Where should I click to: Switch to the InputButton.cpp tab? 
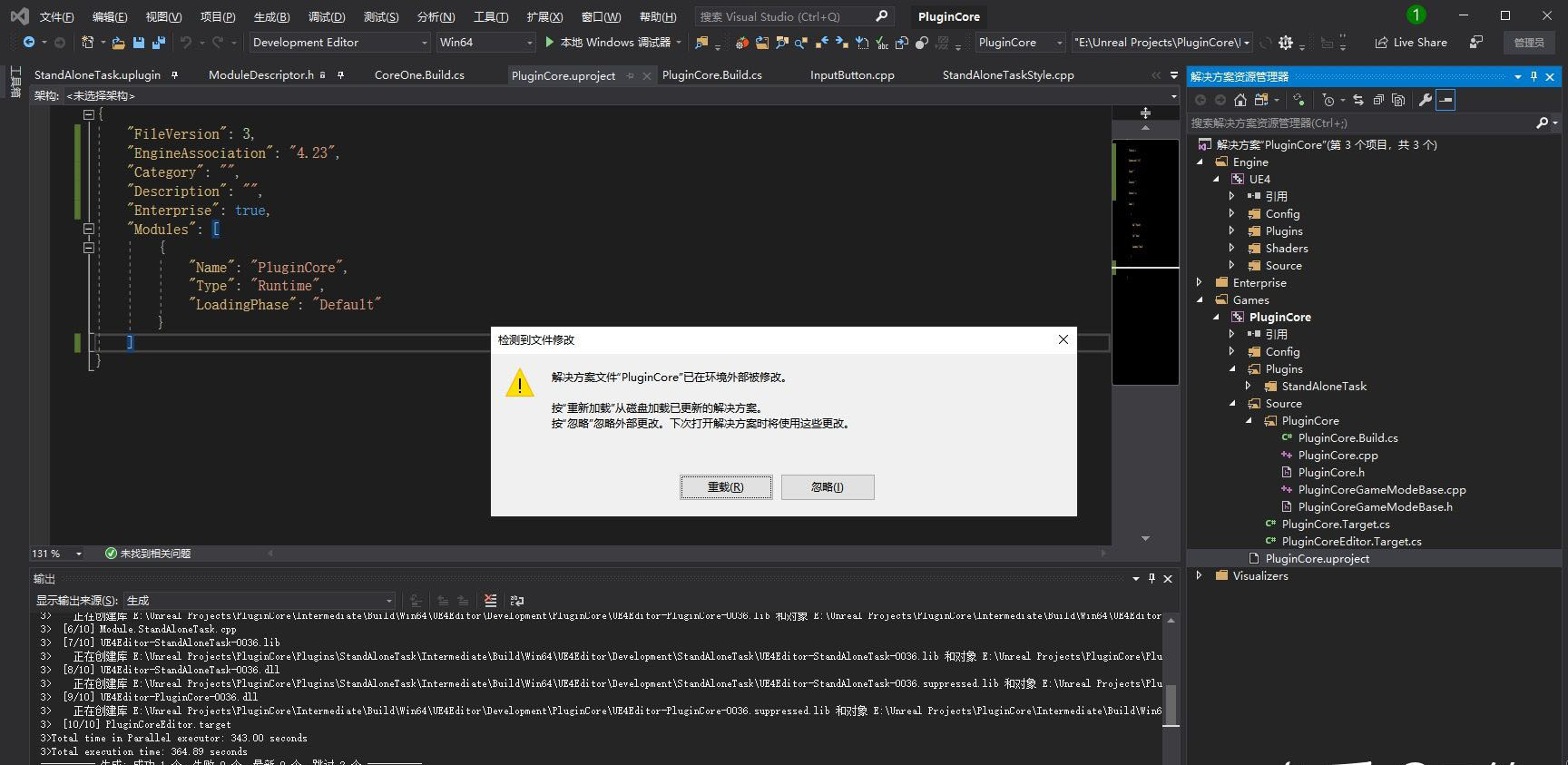pos(852,75)
